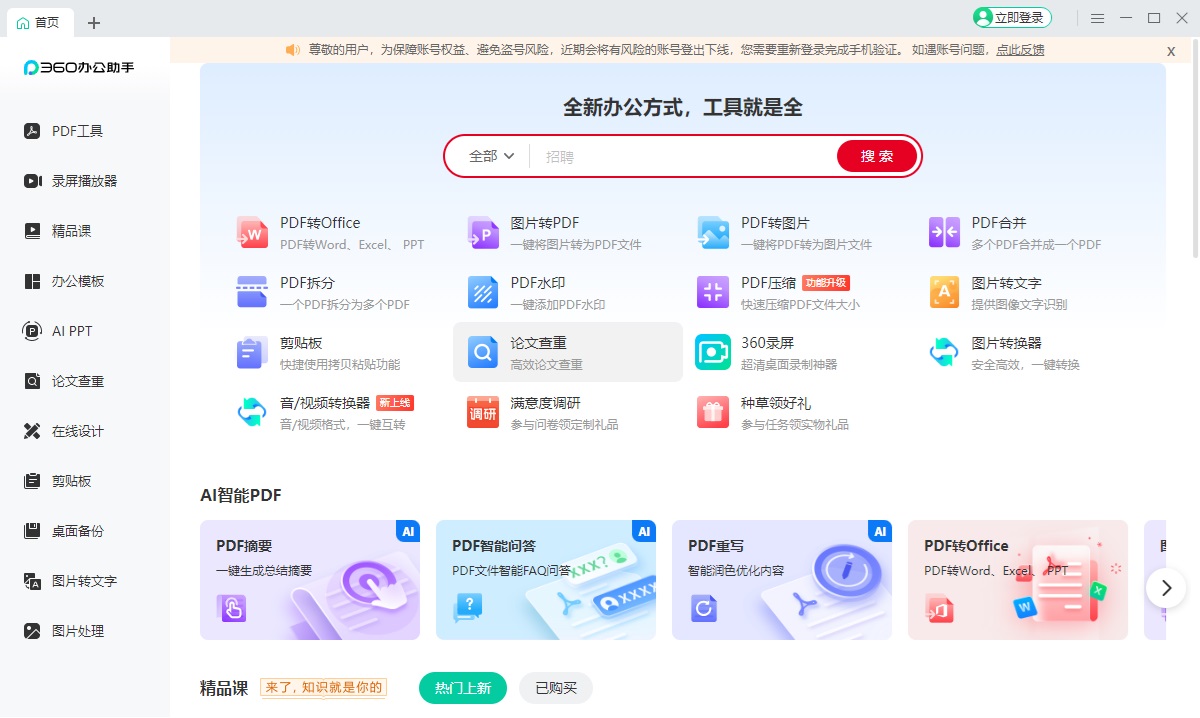This screenshot has width=1200, height=718.
Task: Open the PDF摘要 AI card
Action: click(x=310, y=580)
